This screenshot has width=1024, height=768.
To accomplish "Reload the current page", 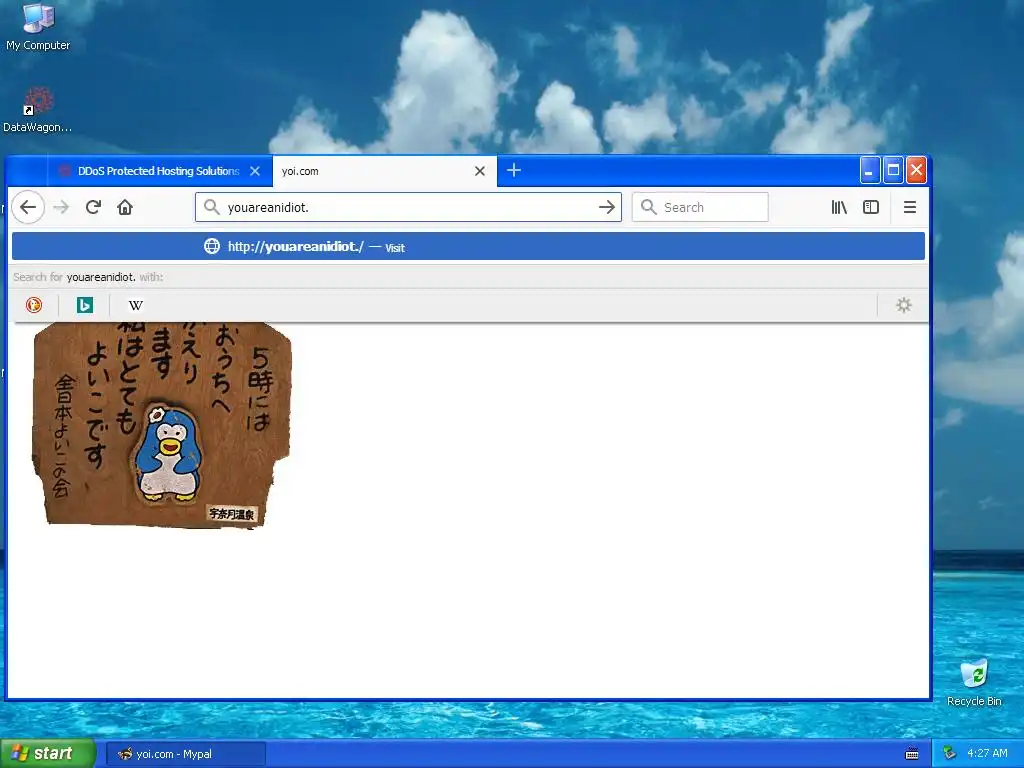I will coord(93,208).
